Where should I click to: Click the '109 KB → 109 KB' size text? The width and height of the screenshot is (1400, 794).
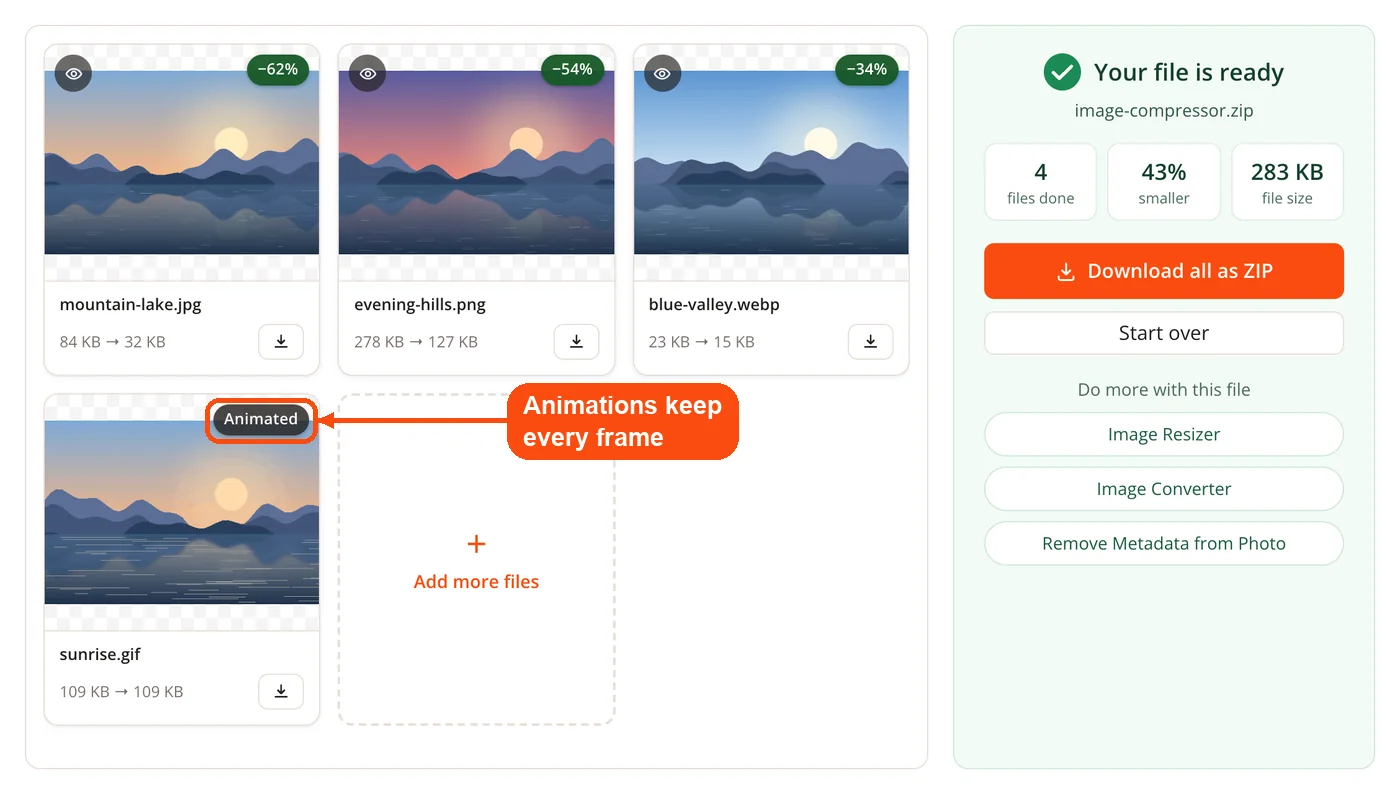click(x=122, y=692)
